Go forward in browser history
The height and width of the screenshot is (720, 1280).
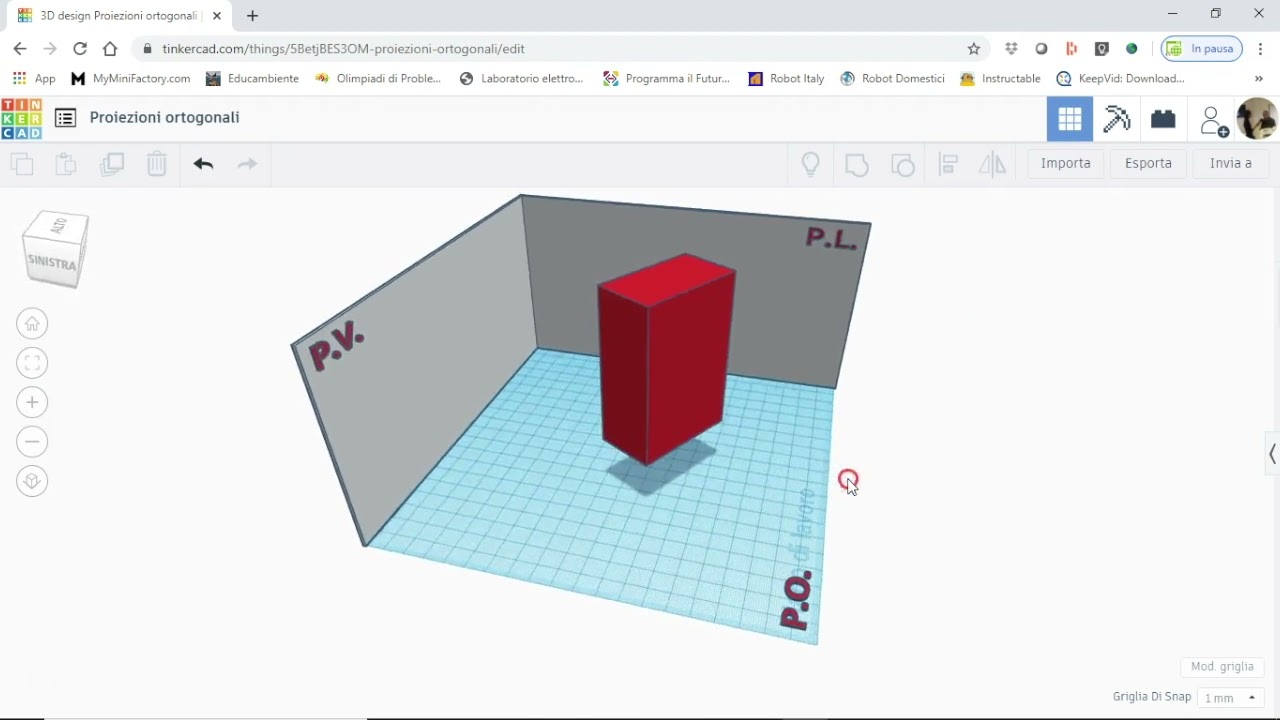tap(50, 48)
